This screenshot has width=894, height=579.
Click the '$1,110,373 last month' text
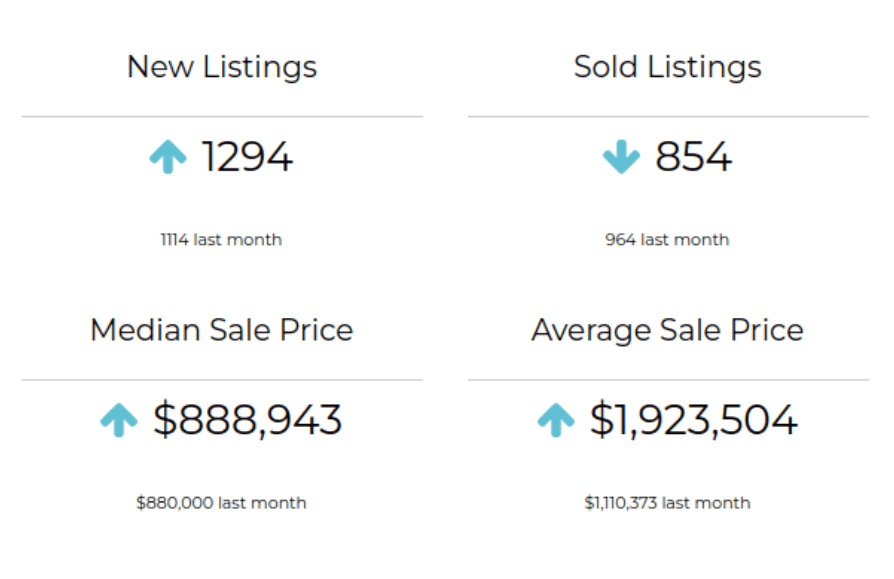667,503
